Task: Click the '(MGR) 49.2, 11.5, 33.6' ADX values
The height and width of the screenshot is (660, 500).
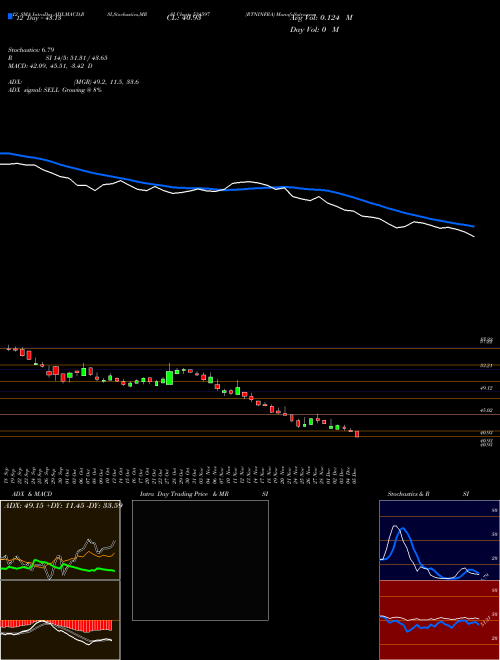Action: pos(106,82)
